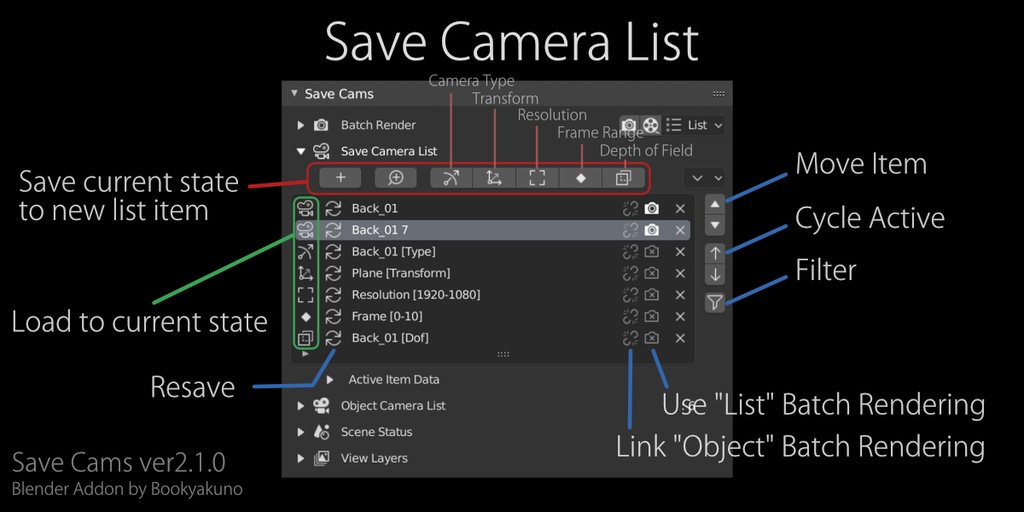
Task: Remove the Plane [Transform] list item
Action: [680, 273]
